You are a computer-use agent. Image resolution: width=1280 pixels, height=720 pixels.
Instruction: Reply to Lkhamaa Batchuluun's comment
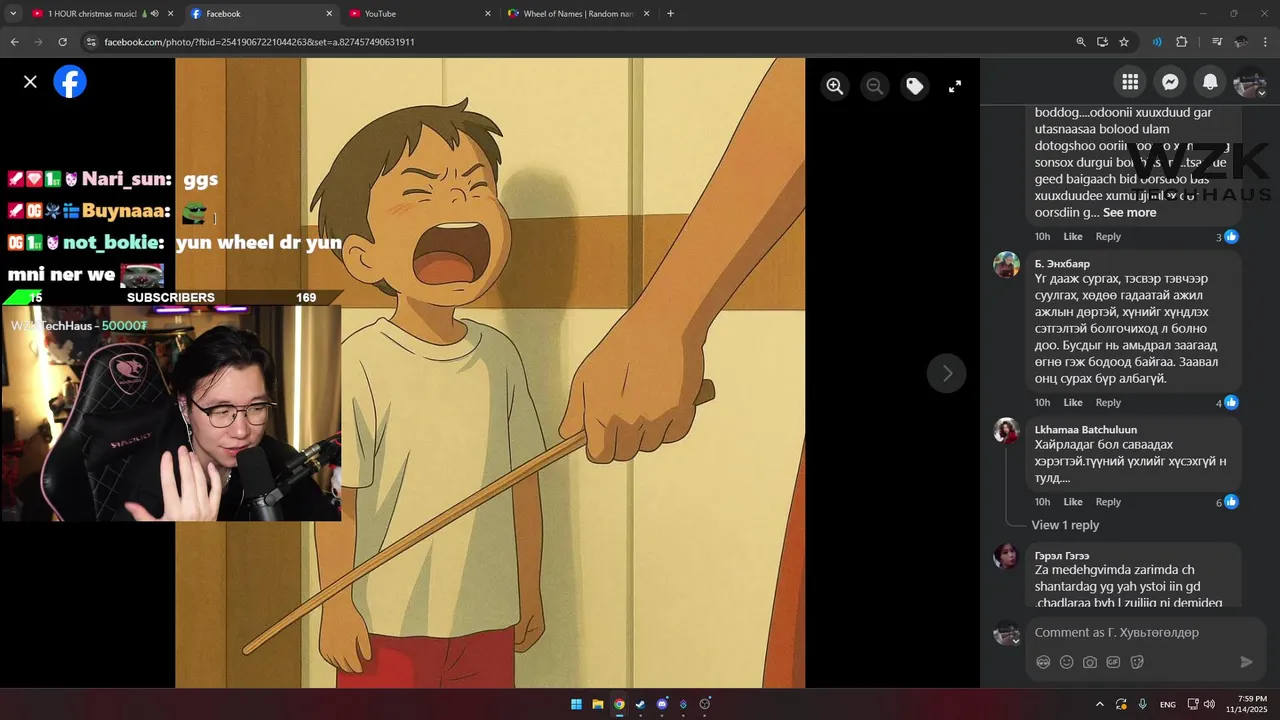1108,502
